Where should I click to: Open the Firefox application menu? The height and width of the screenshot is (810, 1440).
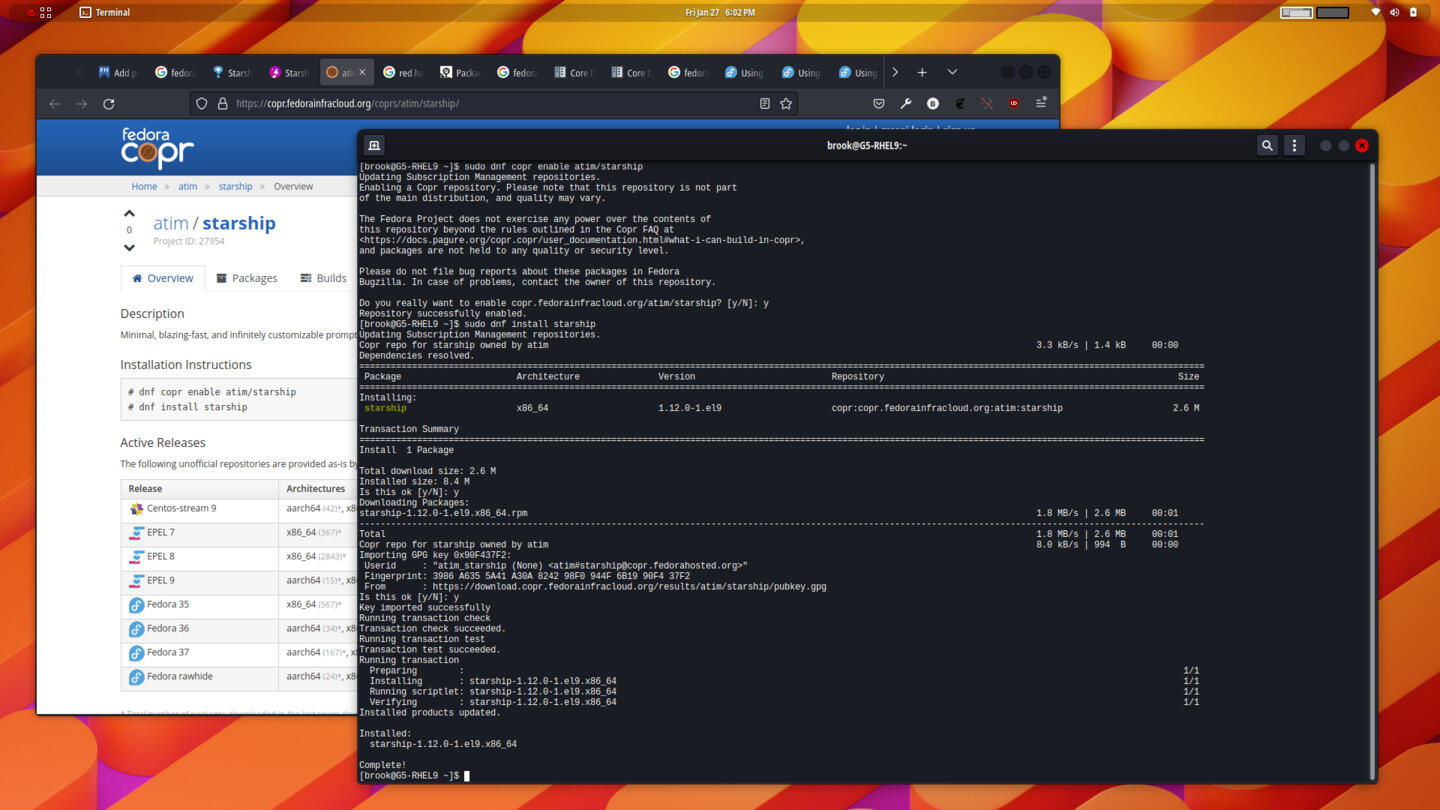(1041, 103)
